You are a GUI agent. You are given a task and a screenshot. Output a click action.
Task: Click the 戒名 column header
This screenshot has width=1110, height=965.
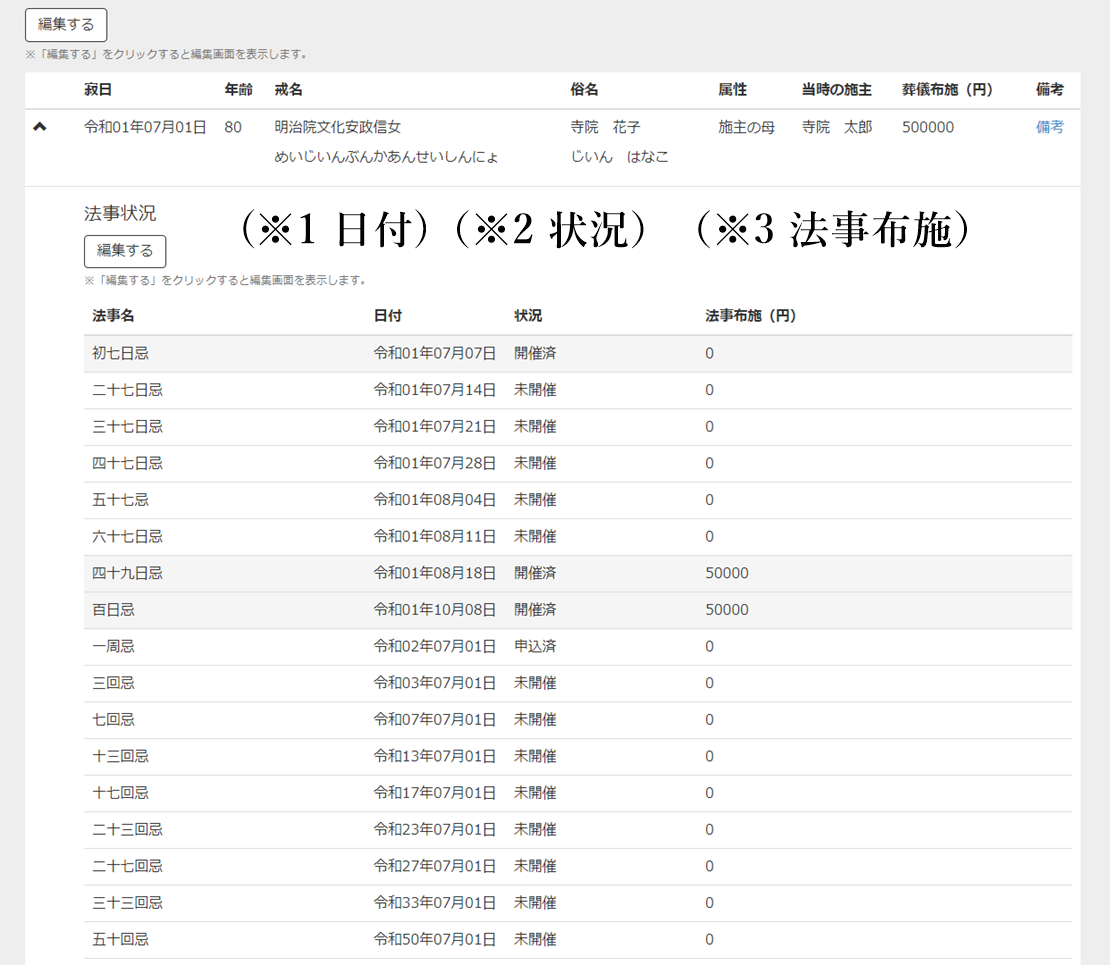tap(288, 90)
